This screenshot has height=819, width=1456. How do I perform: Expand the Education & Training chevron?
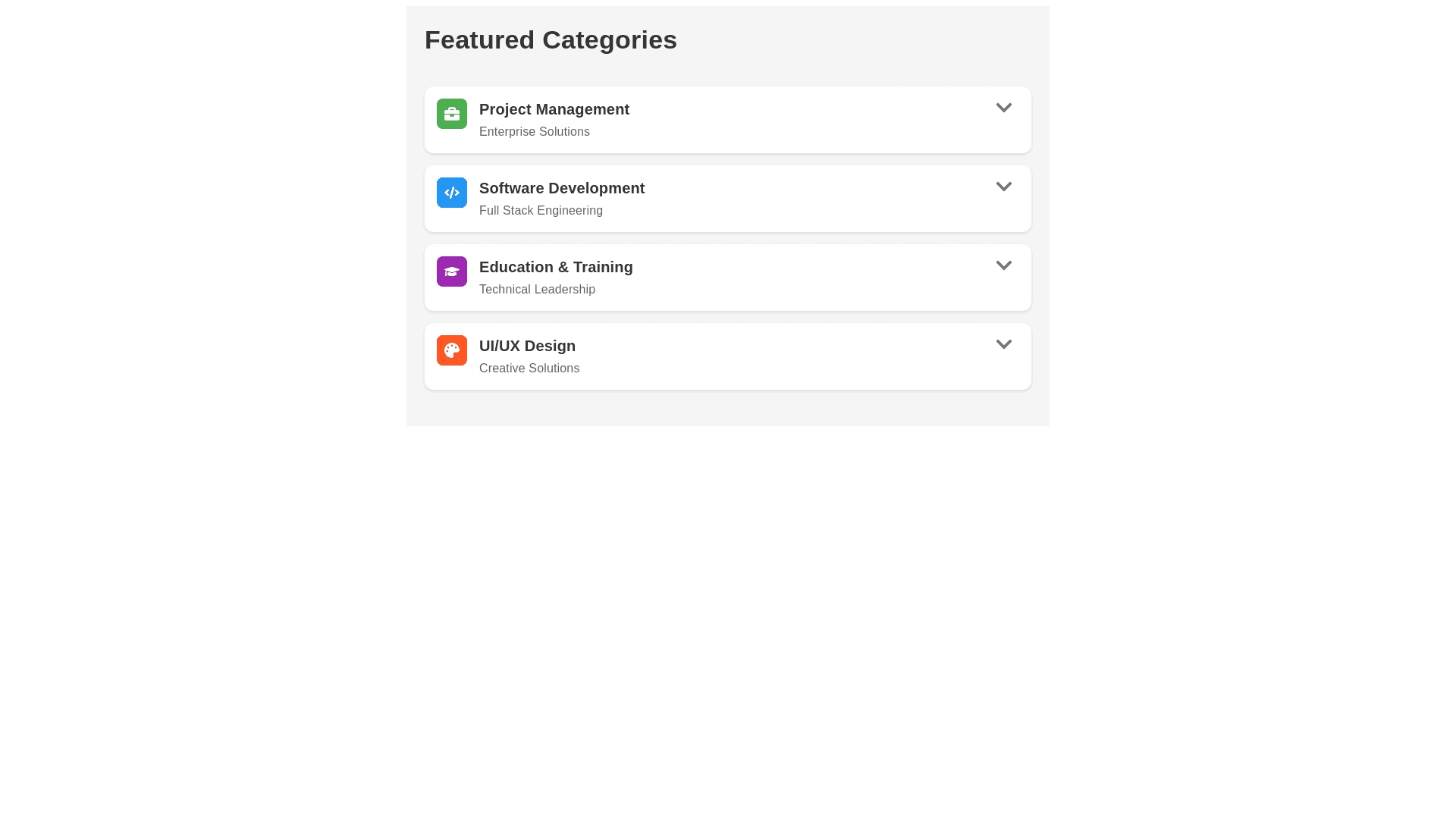(x=1003, y=265)
